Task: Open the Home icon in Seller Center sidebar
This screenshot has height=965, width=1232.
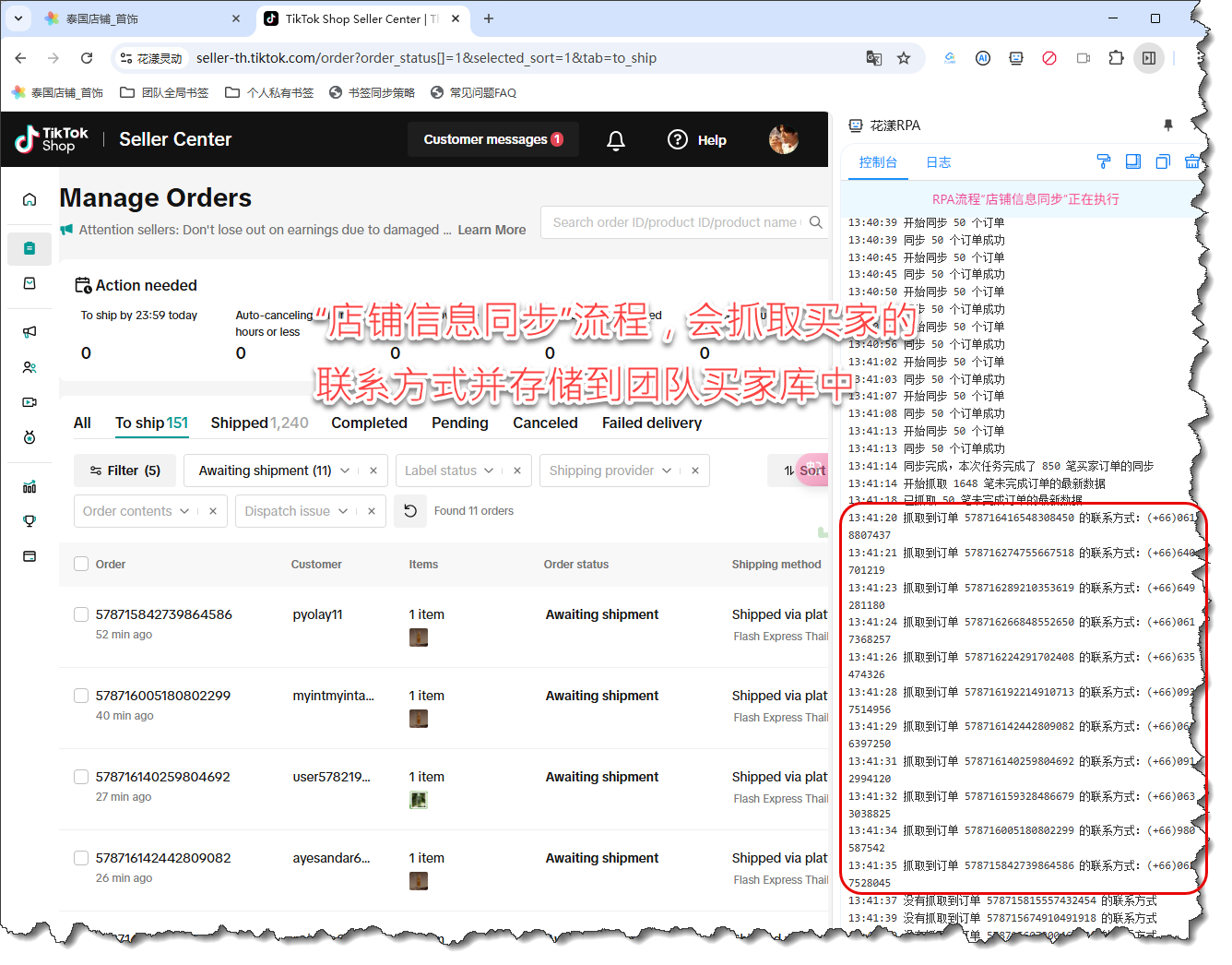Action: [30, 199]
